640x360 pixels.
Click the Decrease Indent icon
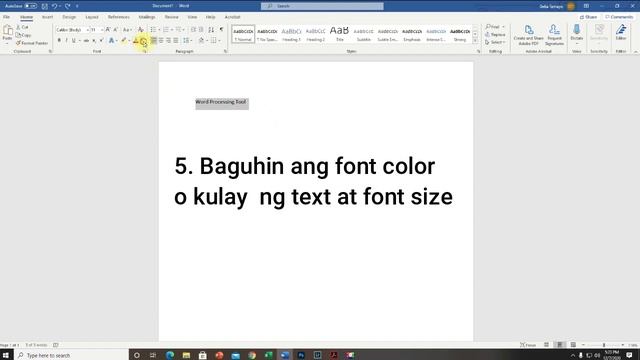click(x=193, y=30)
